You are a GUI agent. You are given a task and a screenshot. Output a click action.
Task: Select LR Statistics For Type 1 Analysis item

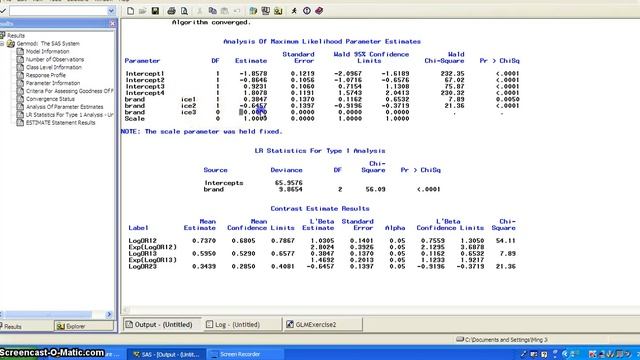[x=69, y=115]
